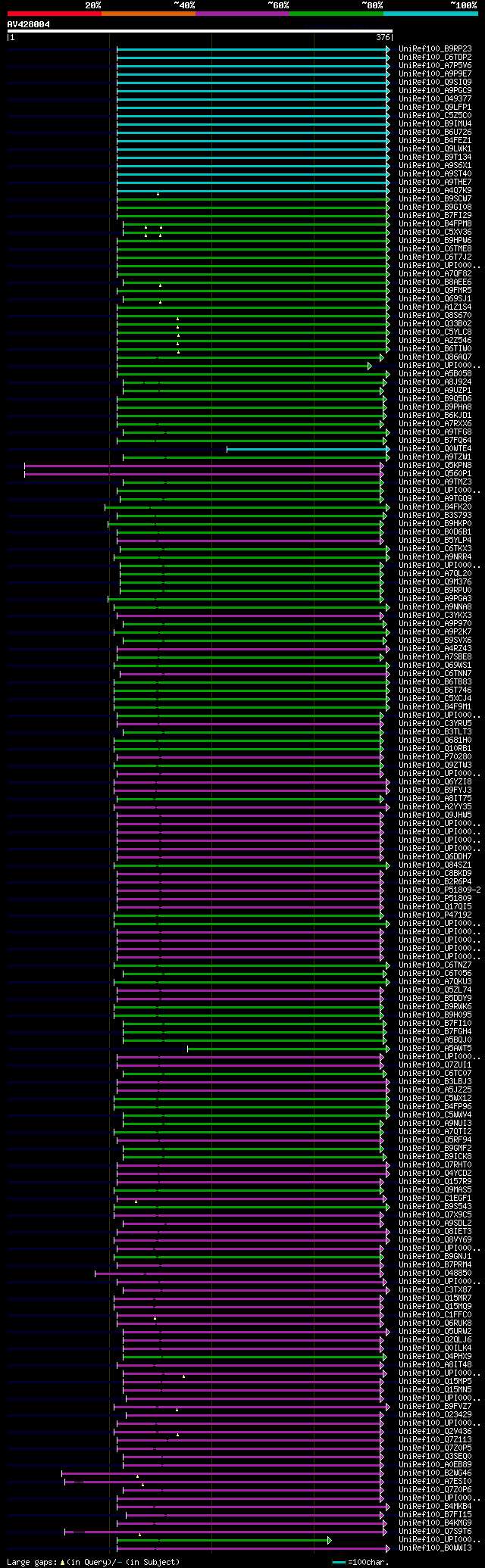Click the cyan alignment bar for B9RP23

pyautogui.click(x=253, y=49)
